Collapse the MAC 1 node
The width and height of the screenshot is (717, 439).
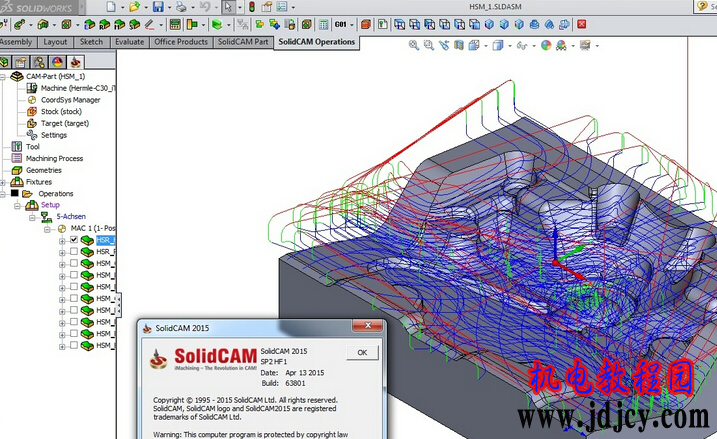(48, 230)
